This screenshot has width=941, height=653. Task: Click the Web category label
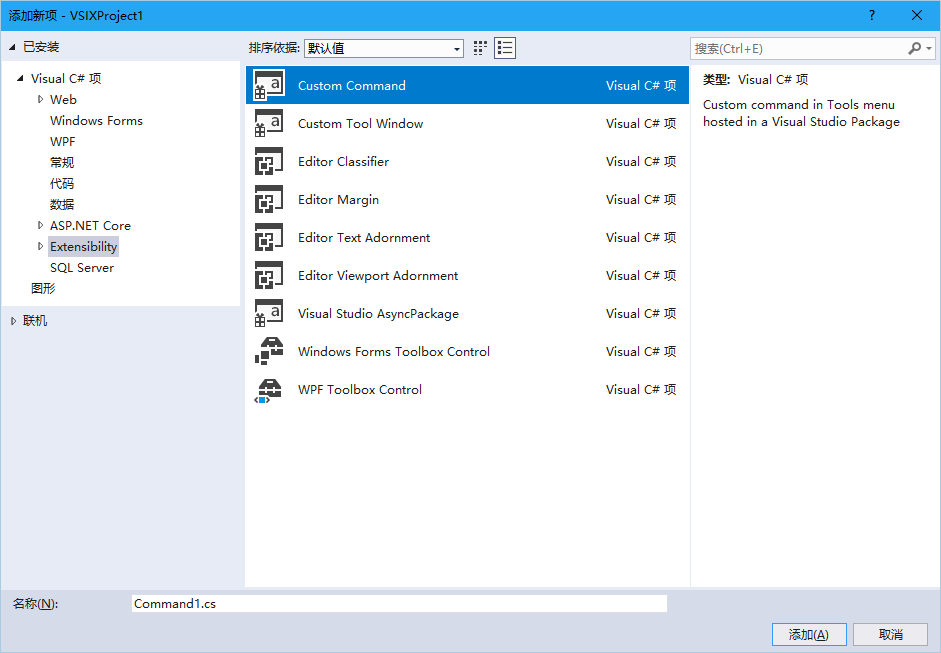tap(63, 100)
